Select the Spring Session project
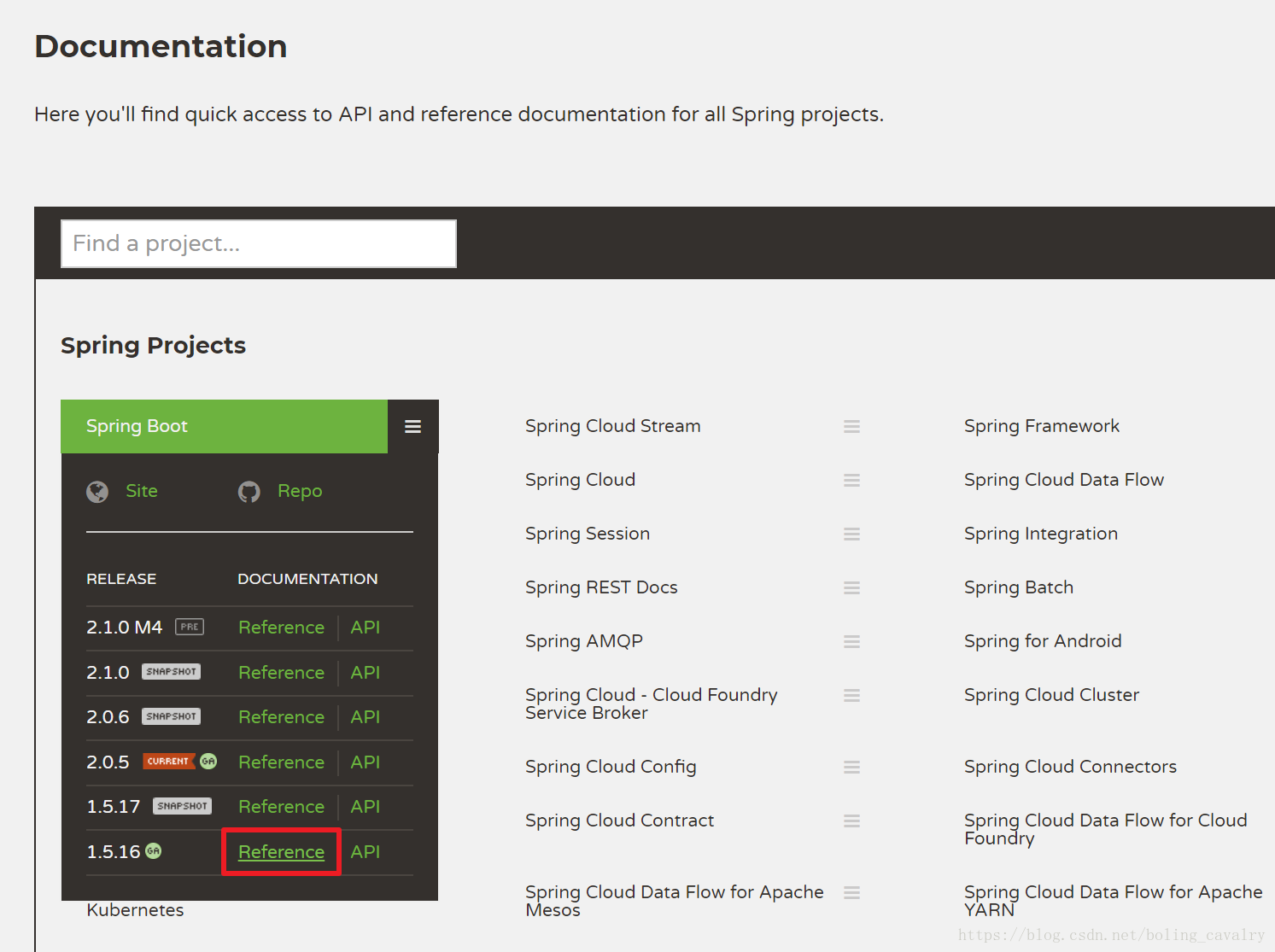 (x=588, y=534)
